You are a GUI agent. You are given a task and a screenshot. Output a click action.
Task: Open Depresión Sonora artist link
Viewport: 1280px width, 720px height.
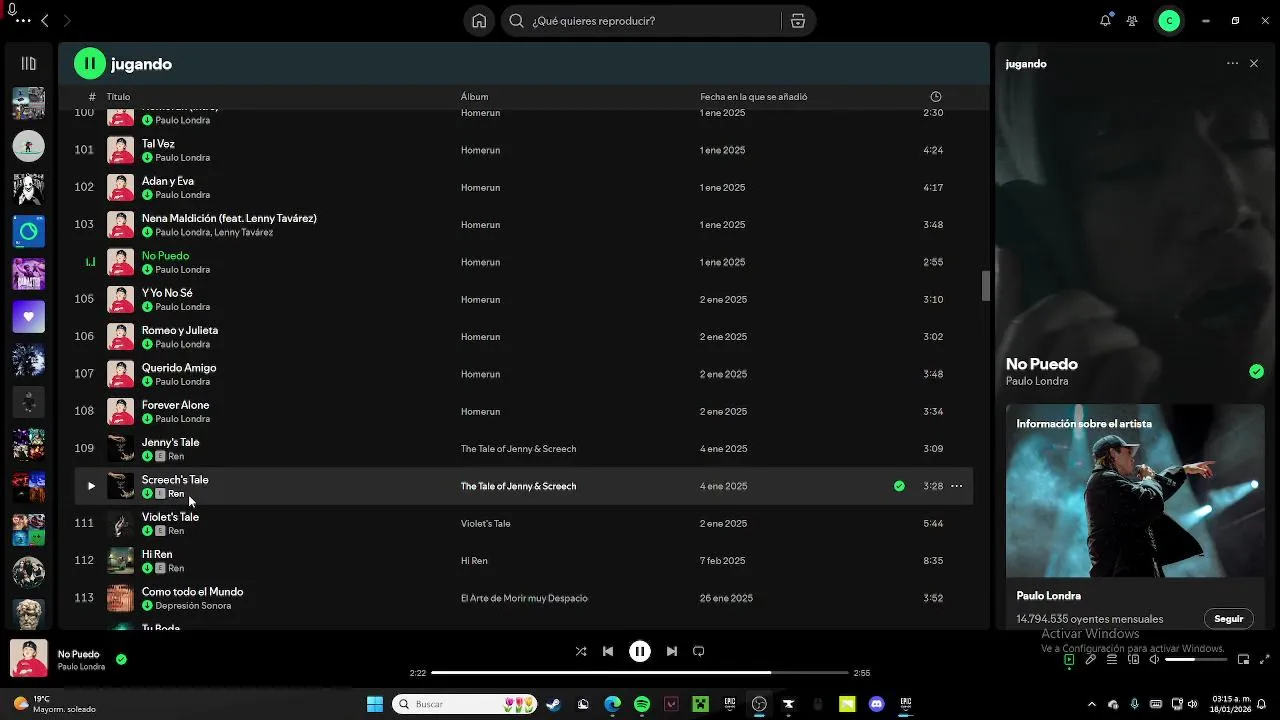point(193,606)
